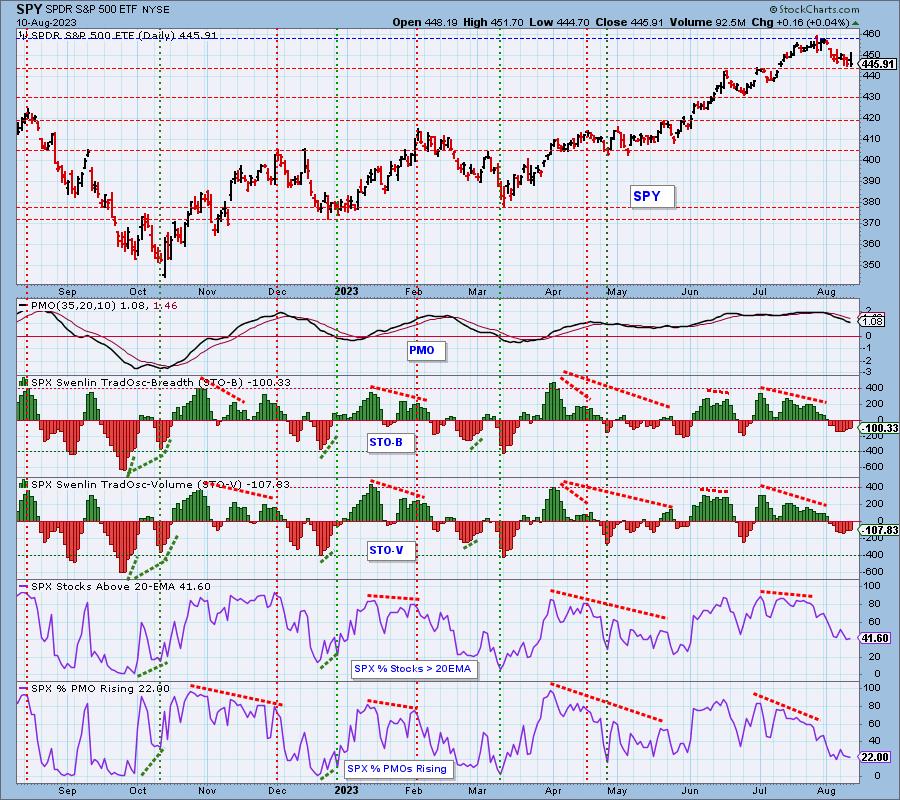
Task: Click the 'PMO(35,20,10) 1.08, 1.46' legend text
Action: 104,306
